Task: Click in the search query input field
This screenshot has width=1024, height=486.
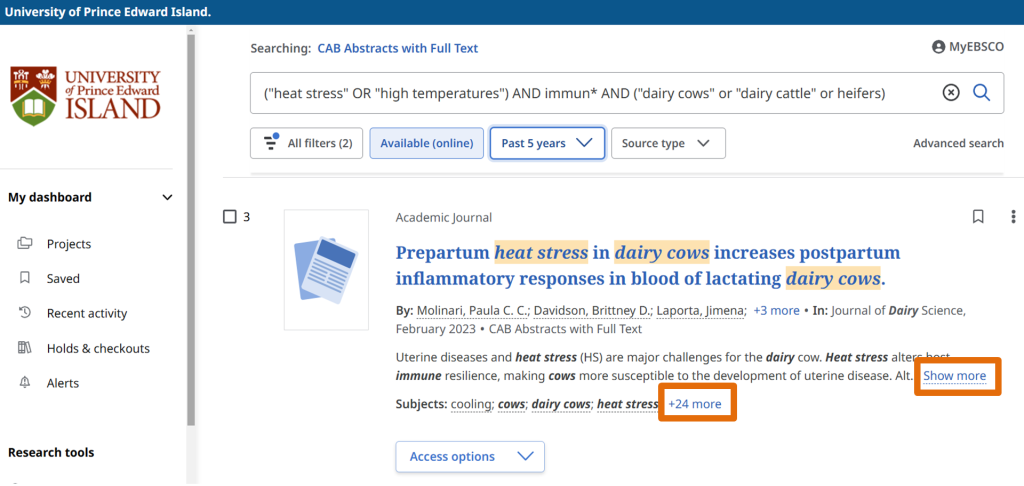Action: coord(590,93)
